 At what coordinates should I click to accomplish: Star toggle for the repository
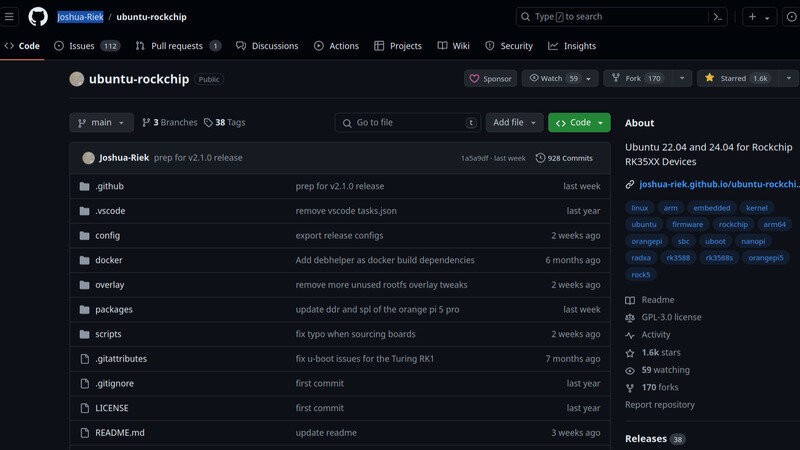pos(736,78)
